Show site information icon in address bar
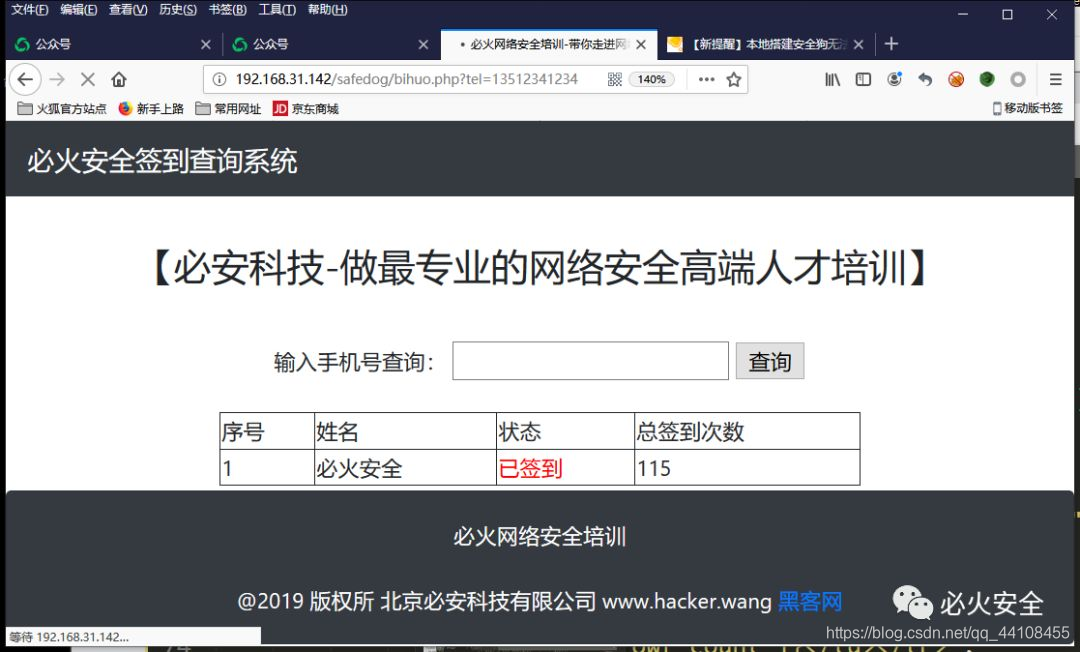This screenshot has width=1080, height=652. click(x=219, y=79)
